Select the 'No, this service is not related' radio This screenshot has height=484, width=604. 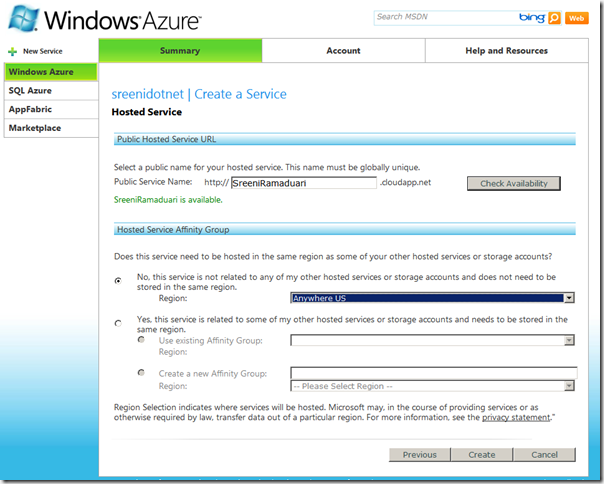click(118, 281)
